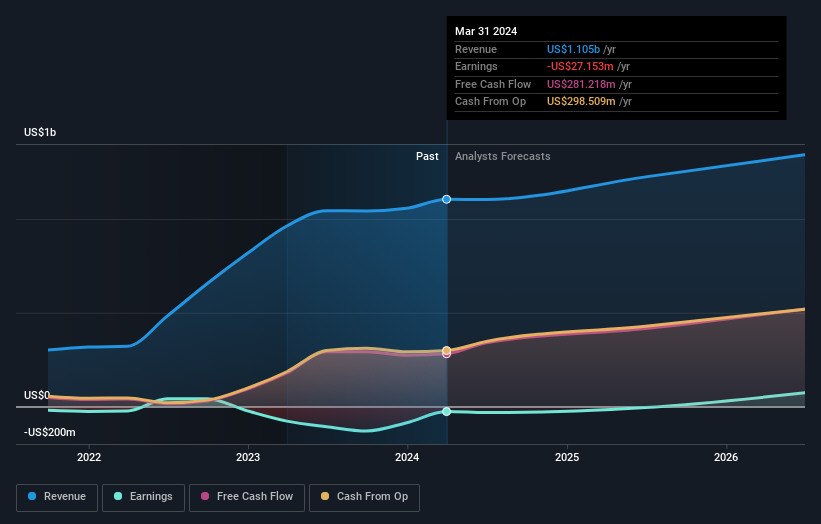The width and height of the screenshot is (821, 524).
Task: Click the Cash From Op label in tooltip
Action: coord(490,102)
